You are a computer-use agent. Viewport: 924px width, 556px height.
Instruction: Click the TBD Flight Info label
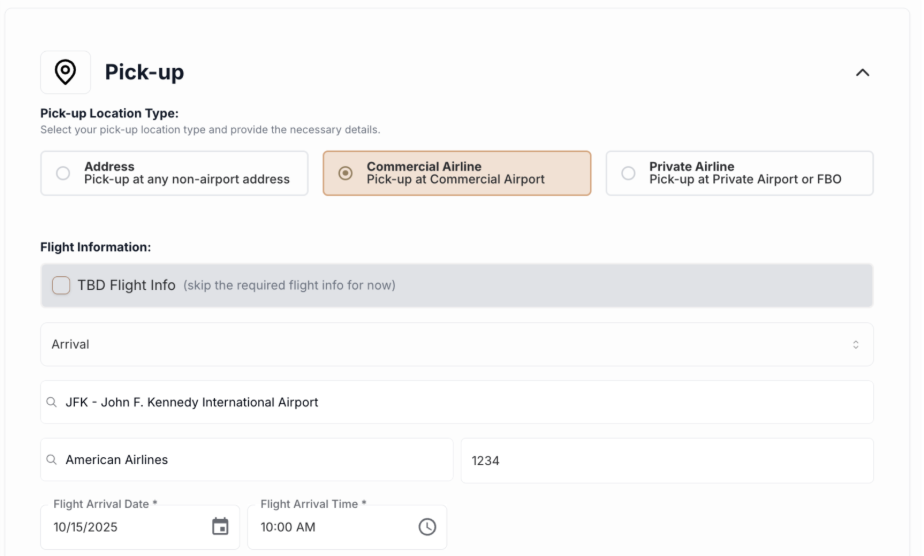click(x=126, y=286)
